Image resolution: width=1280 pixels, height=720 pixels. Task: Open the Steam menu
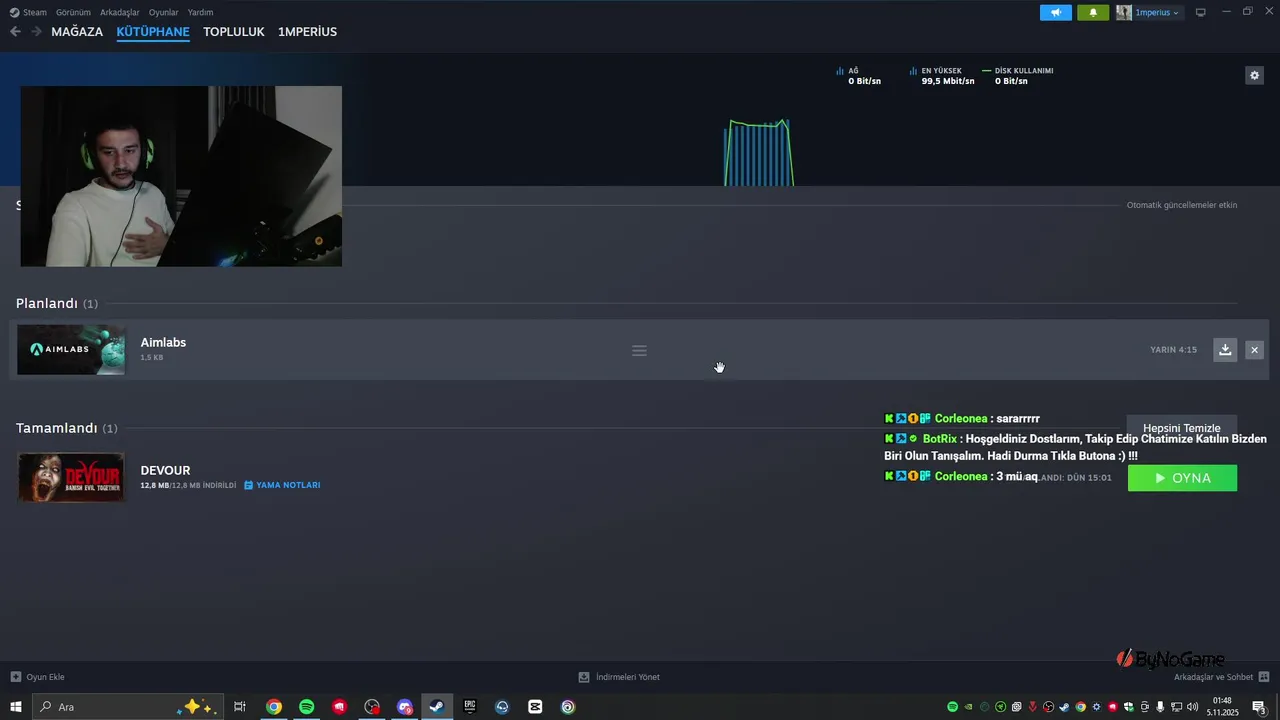pyautogui.click(x=28, y=13)
